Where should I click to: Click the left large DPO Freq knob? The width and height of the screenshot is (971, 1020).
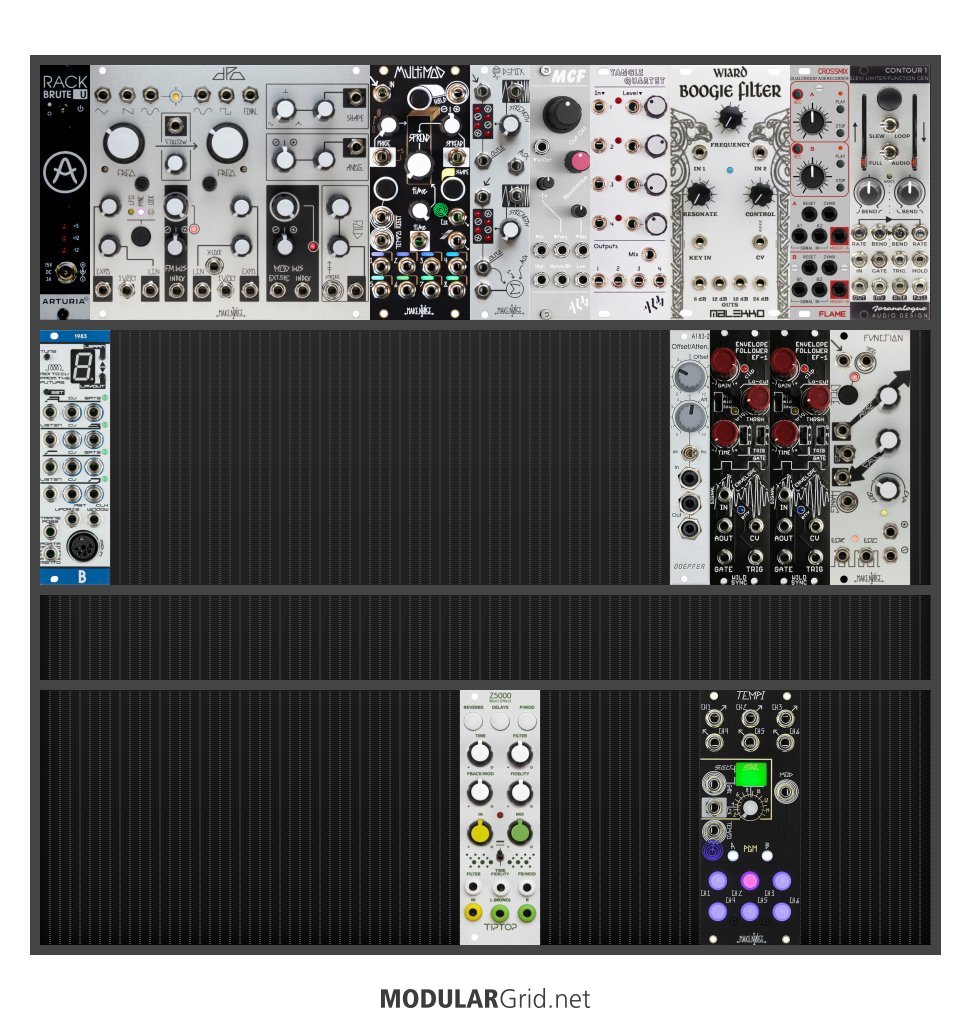124,143
